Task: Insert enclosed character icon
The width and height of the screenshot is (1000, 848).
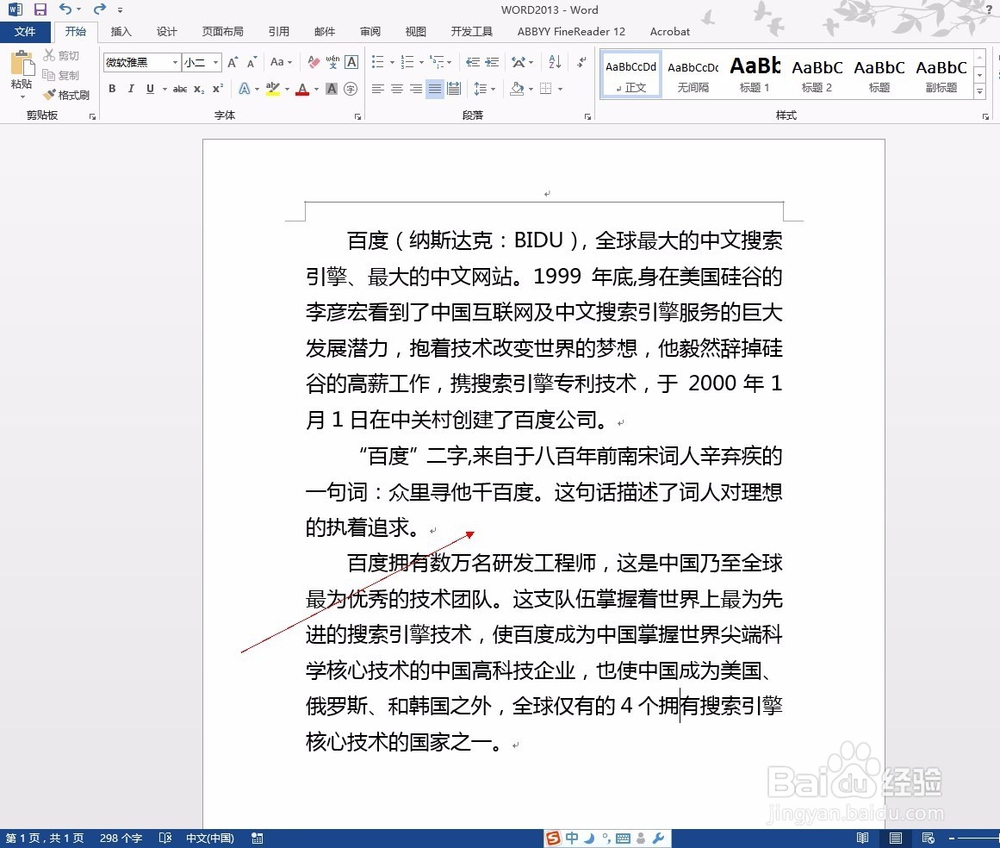Action: [350, 89]
